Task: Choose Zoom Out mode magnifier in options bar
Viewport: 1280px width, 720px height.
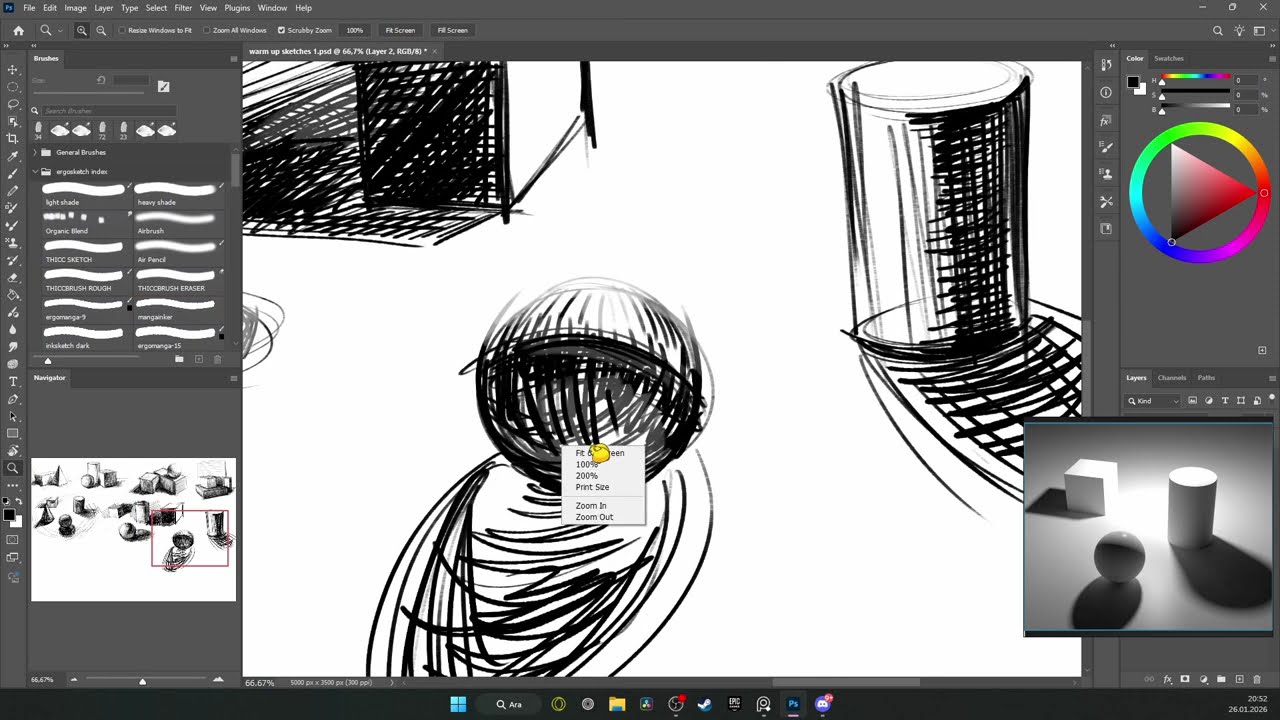Action: click(101, 30)
